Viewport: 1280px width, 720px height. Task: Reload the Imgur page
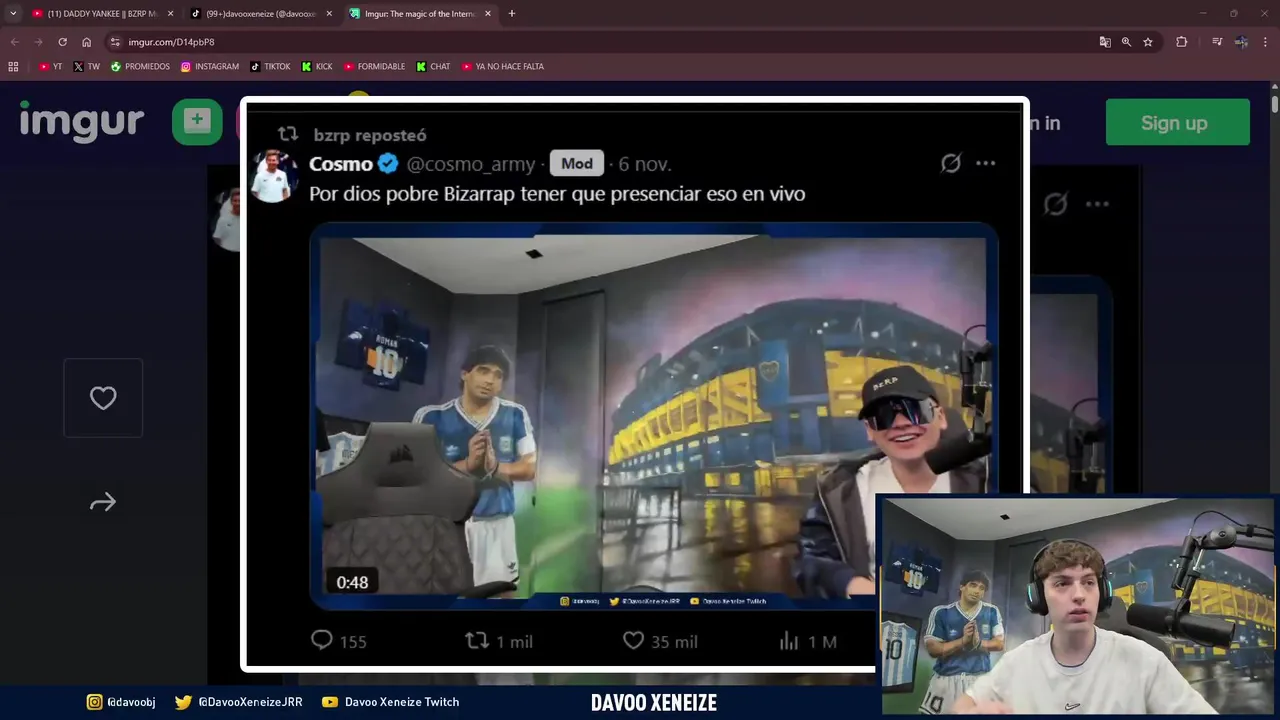tap(62, 42)
